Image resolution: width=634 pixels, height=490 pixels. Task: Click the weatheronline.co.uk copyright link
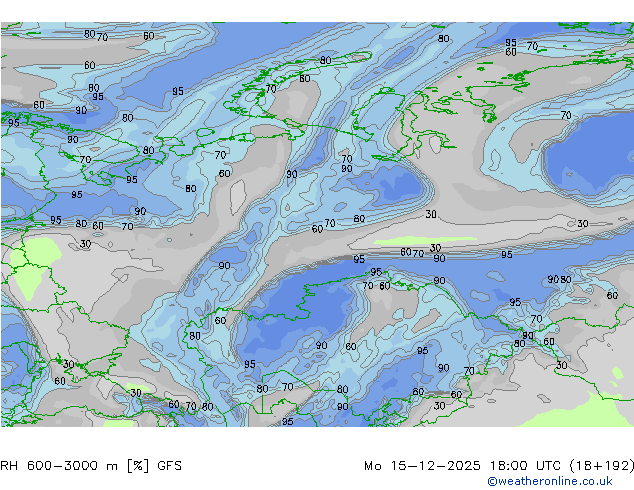tap(550, 481)
